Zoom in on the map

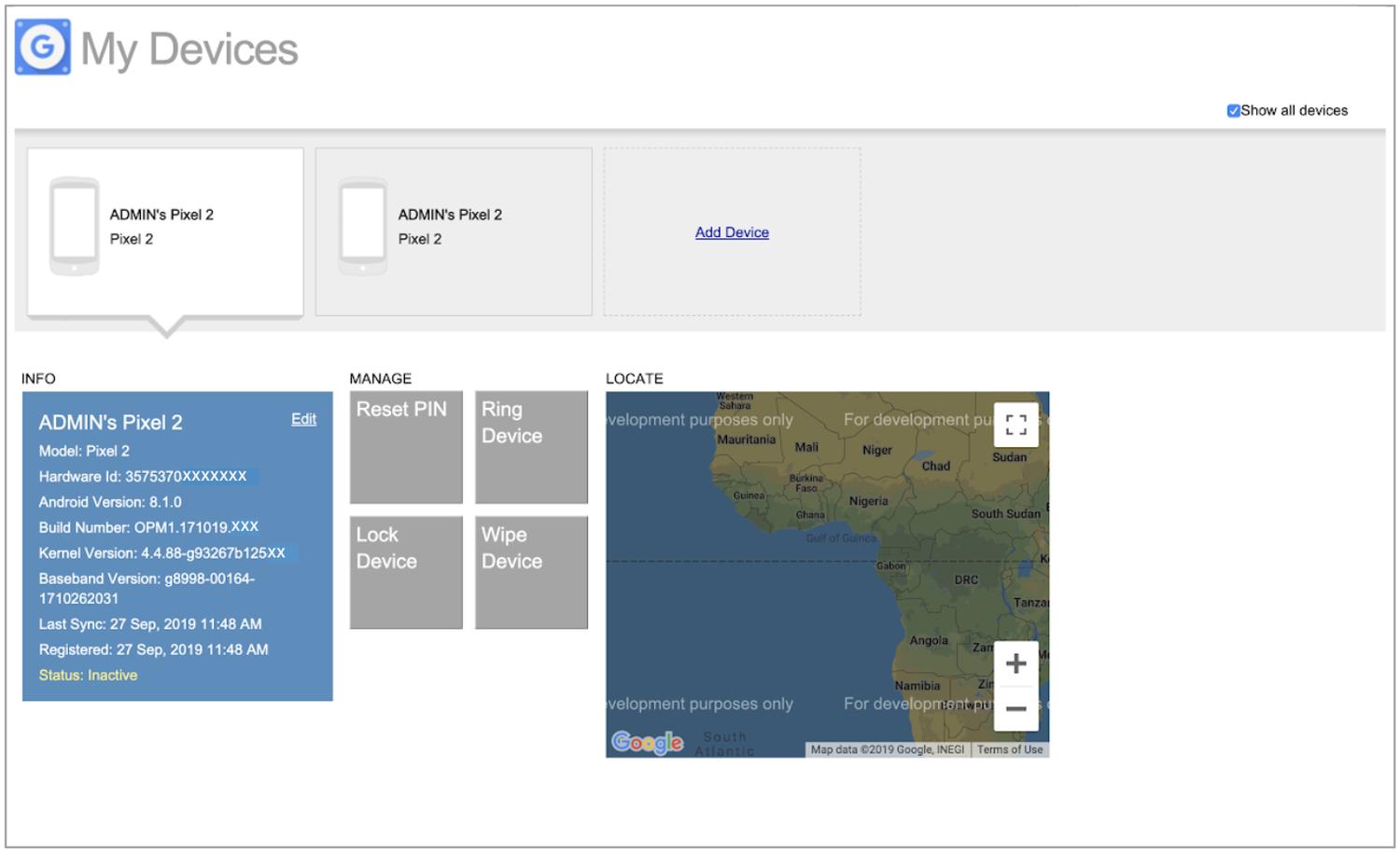click(x=1015, y=663)
